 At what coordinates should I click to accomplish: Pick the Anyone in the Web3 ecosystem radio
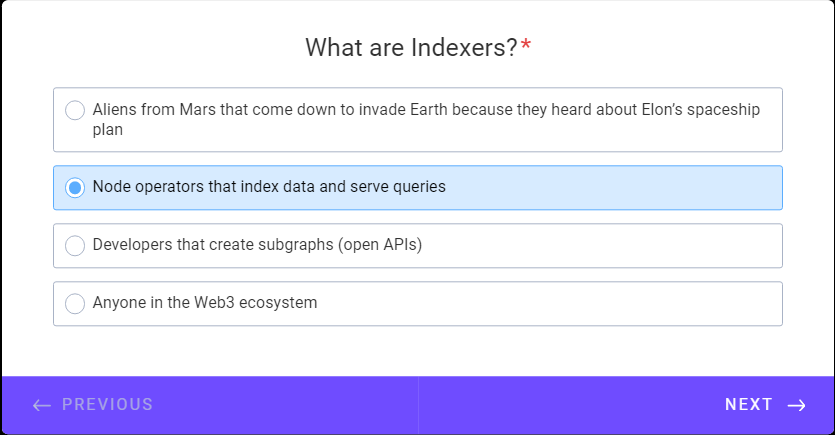pyautogui.click(x=75, y=303)
